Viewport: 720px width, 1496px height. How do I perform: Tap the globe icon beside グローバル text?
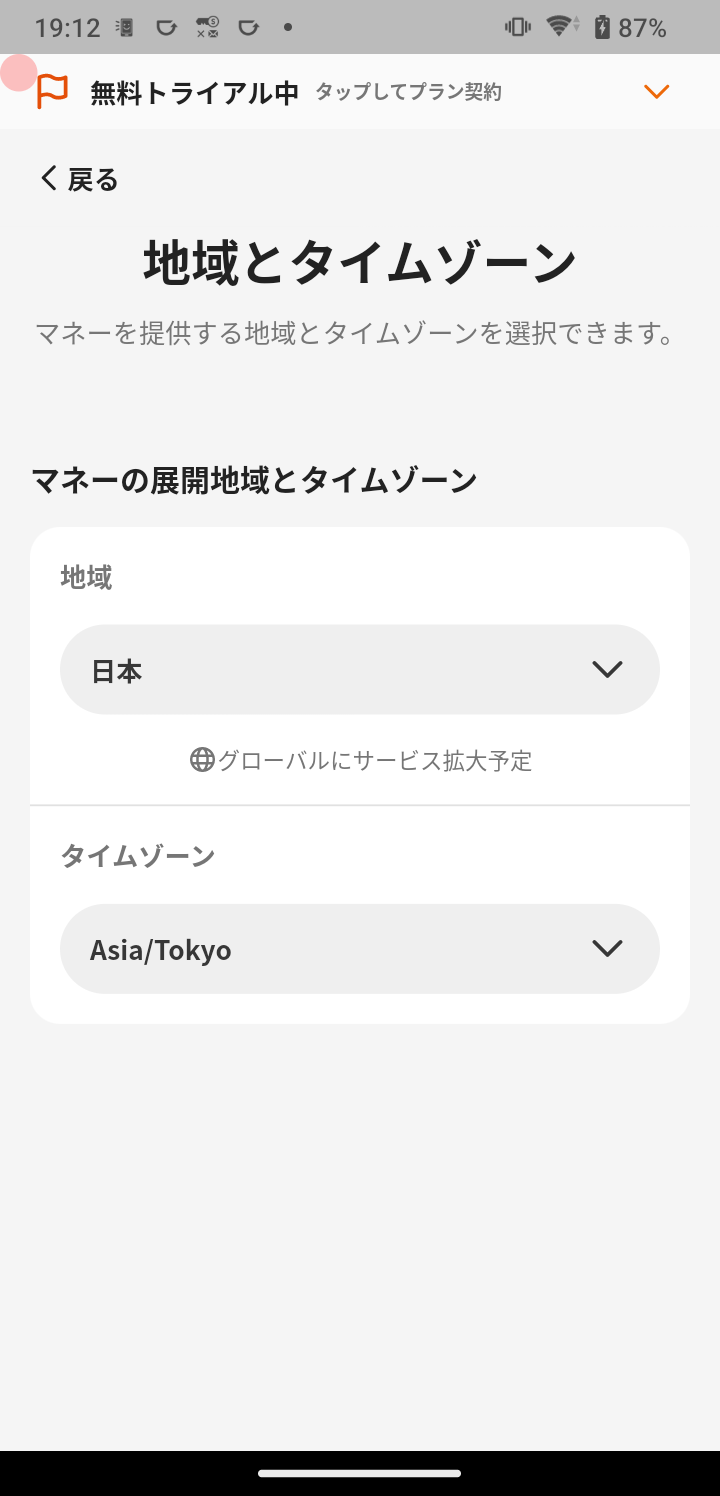(x=202, y=761)
